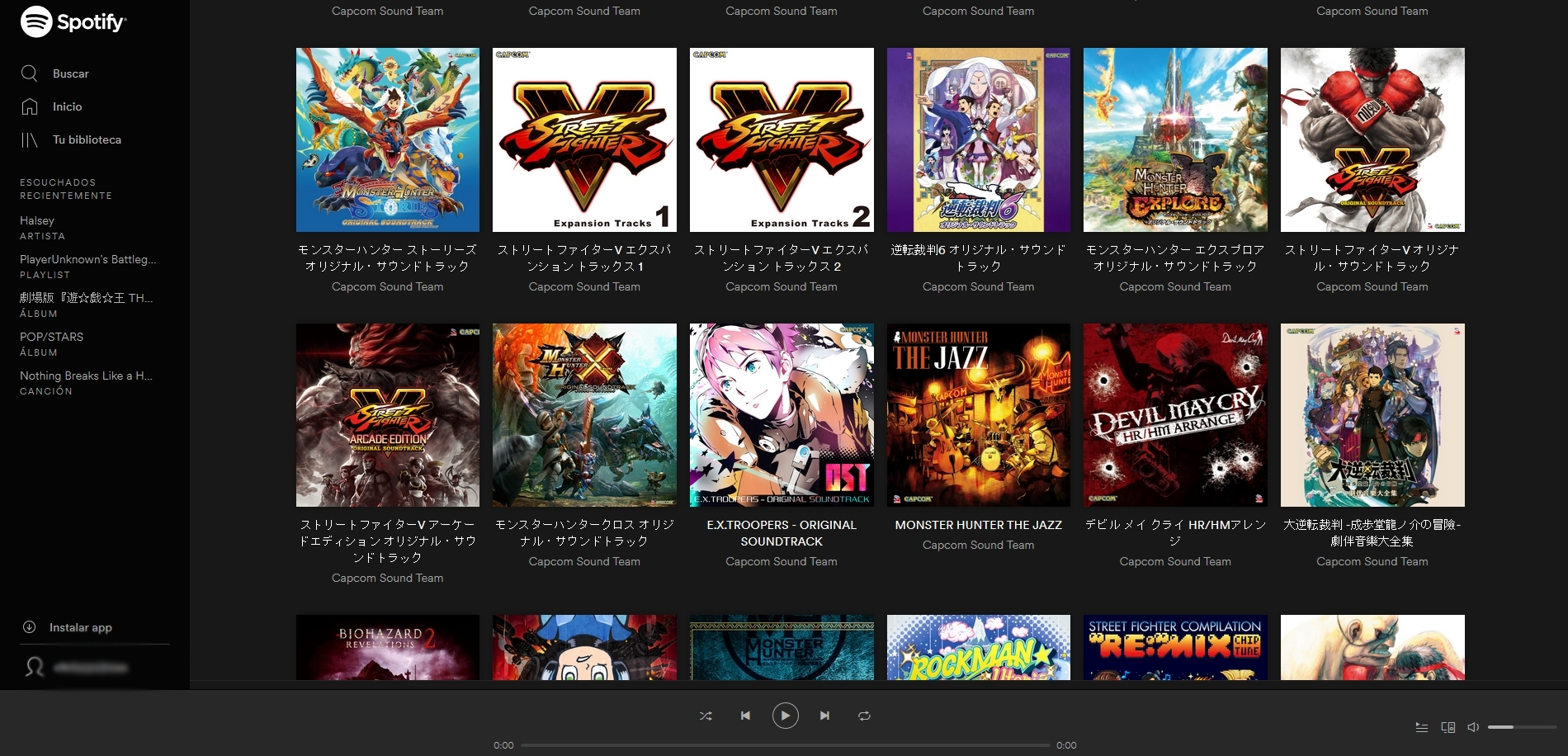Go to Inicio in the sidebar
The width and height of the screenshot is (1568, 756).
coord(68,106)
